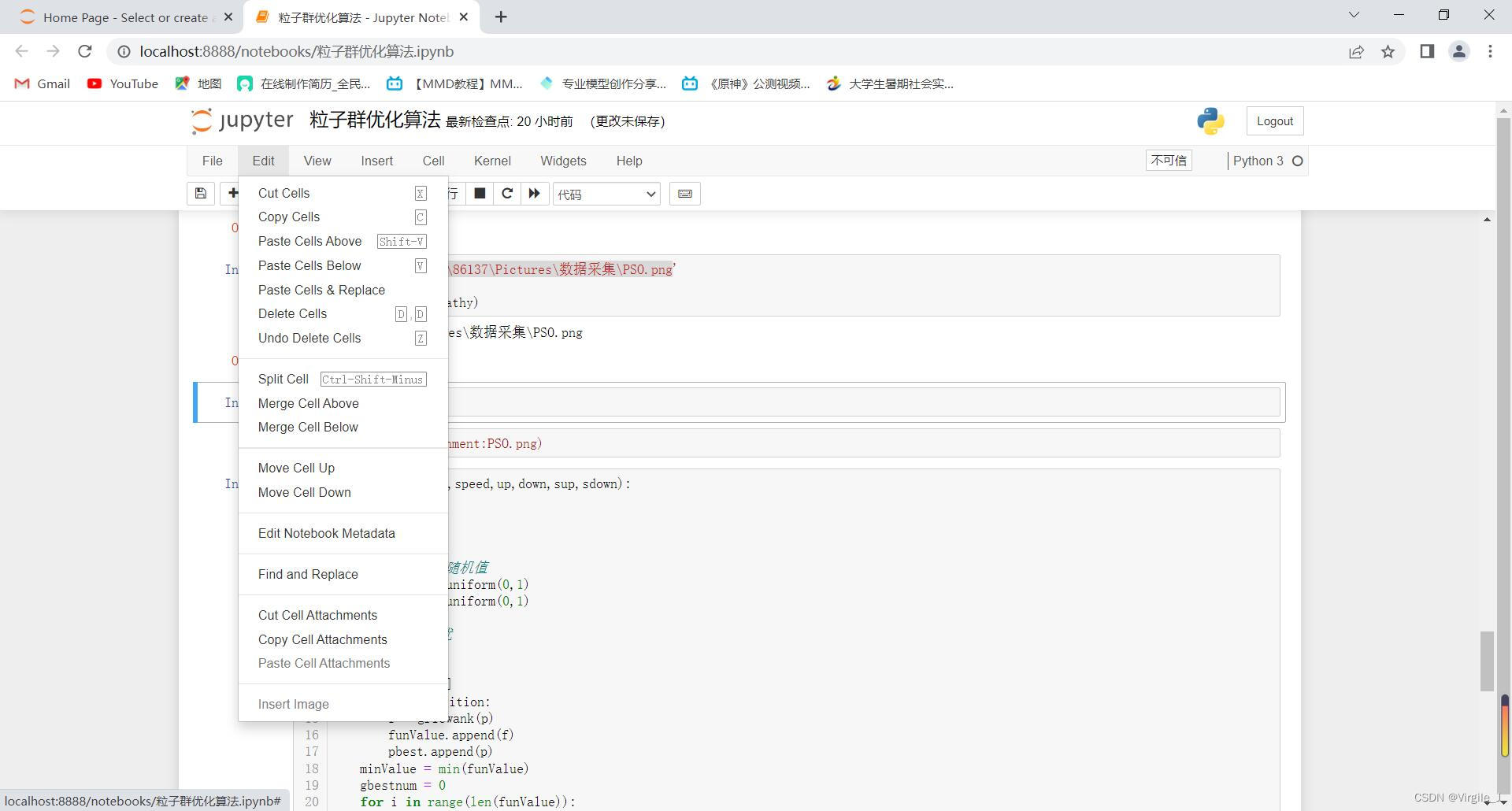Click the insert cell below plus icon
The height and width of the screenshot is (811, 1512).
pos(232,194)
